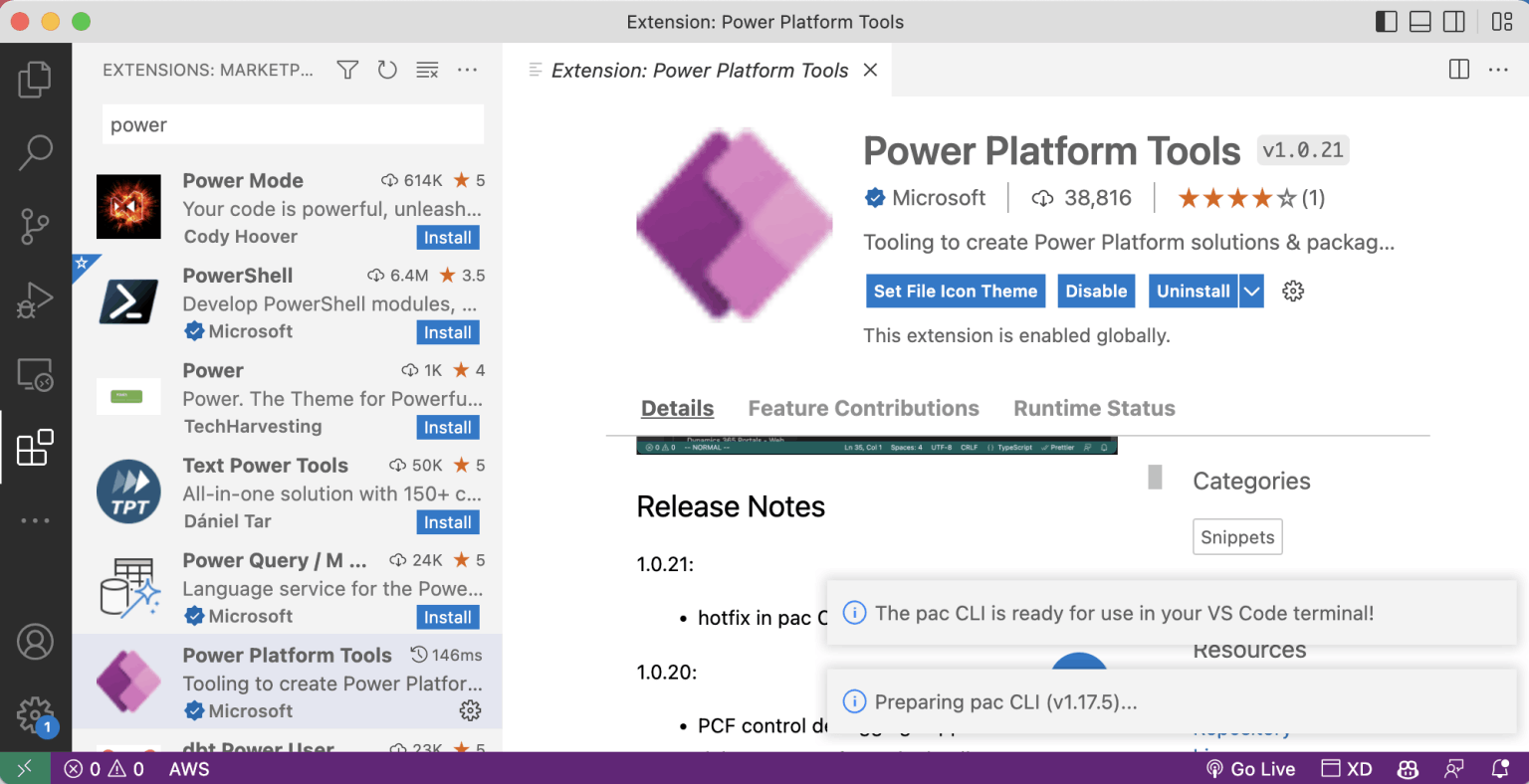Open Views and More Actions for Extensions
This screenshot has height=784, width=1529.
click(467, 70)
